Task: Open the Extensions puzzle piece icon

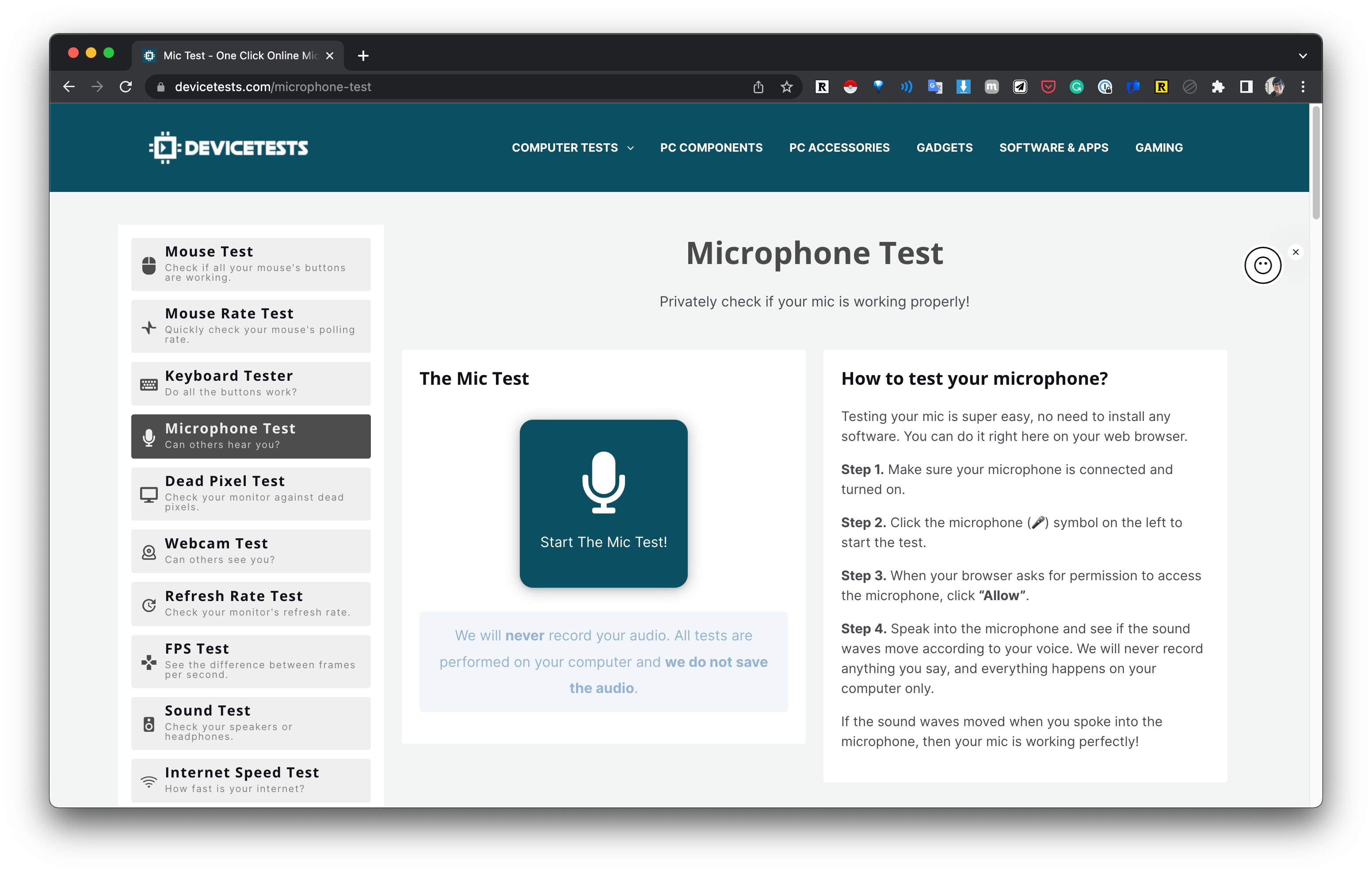Action: [1218, 87]
